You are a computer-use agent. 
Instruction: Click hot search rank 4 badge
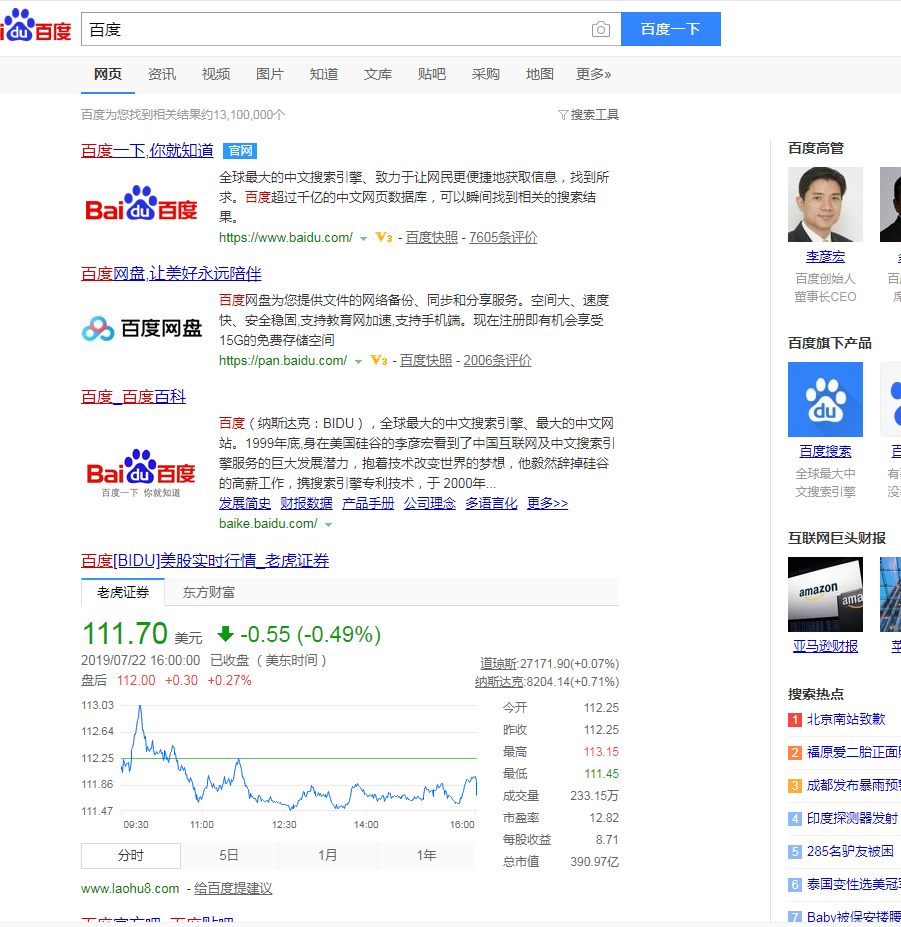795,819
